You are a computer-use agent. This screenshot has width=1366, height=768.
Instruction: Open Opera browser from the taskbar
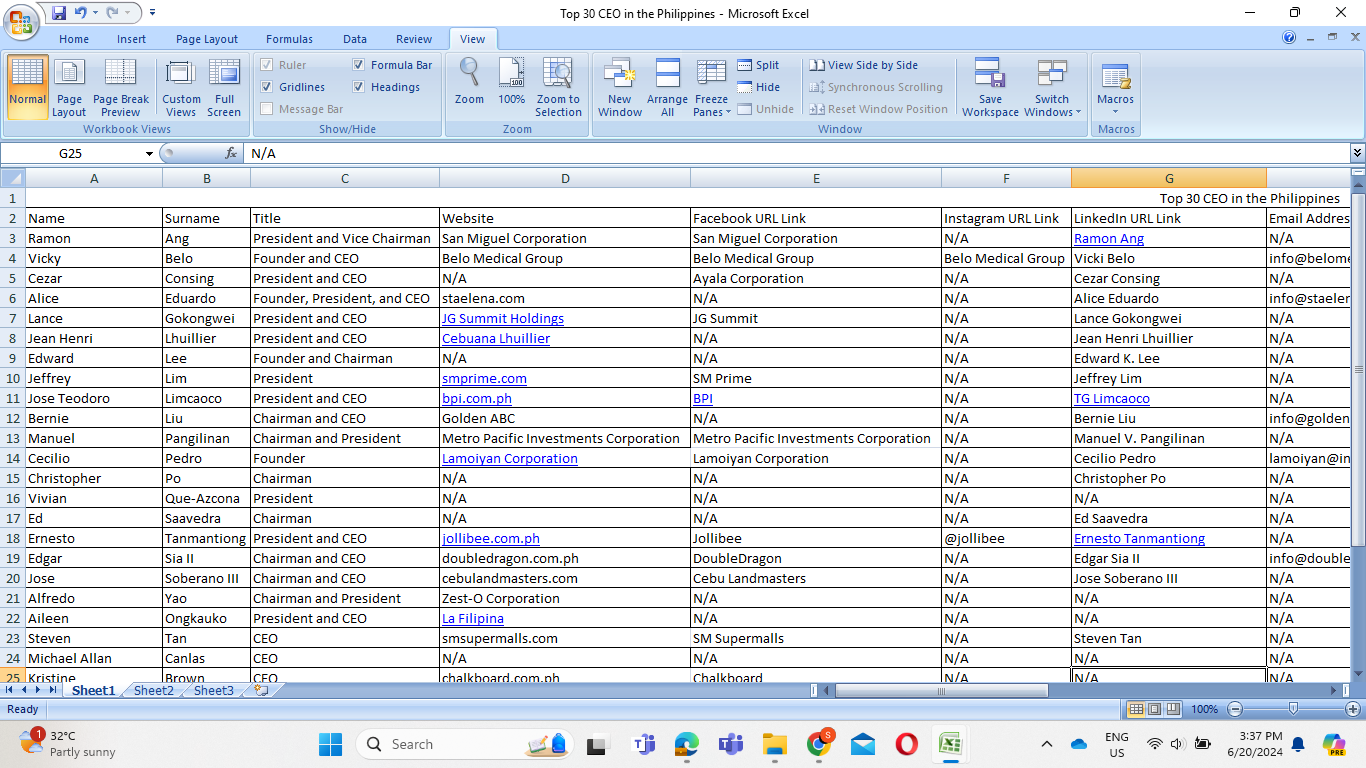(906, 744)
